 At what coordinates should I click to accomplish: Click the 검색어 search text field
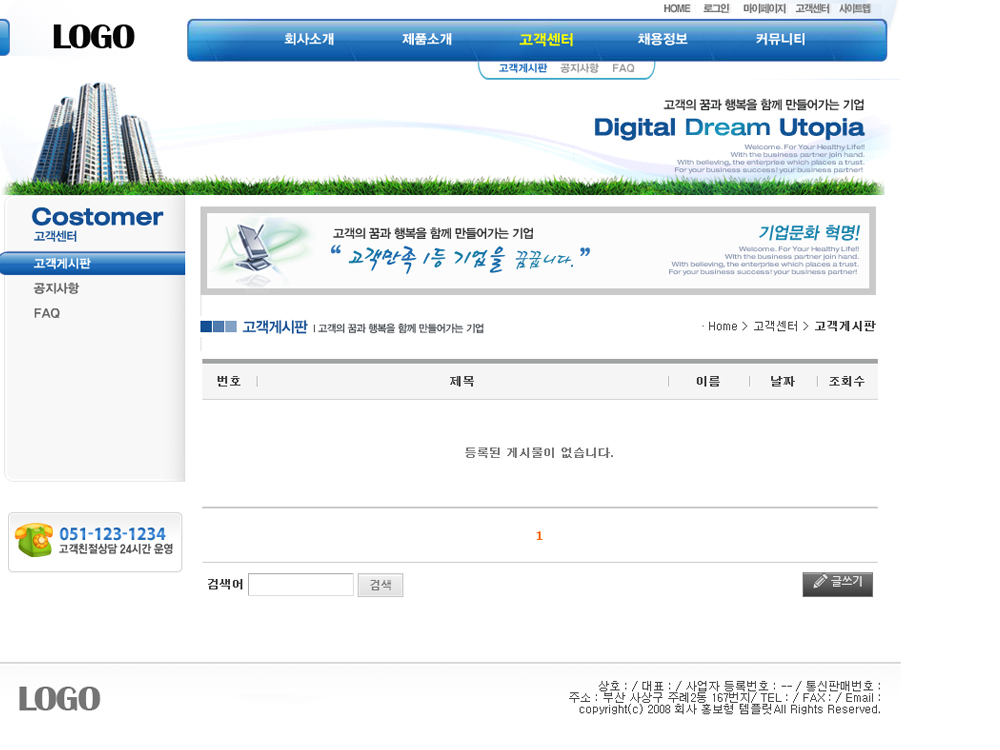click(301, 585)
